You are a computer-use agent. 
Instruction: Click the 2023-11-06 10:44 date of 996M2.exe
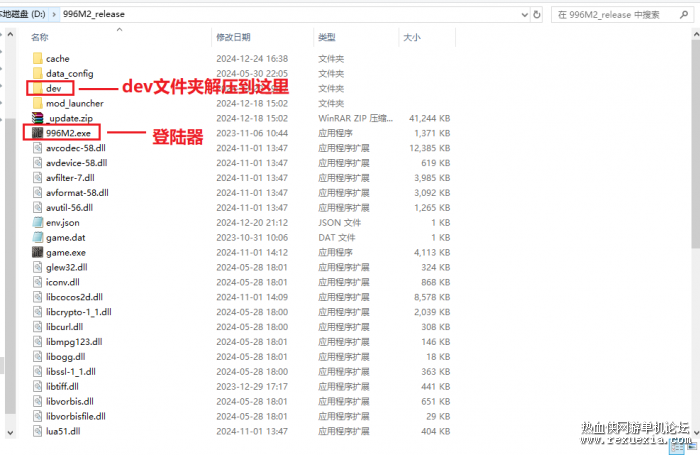[x=252, y=133]
